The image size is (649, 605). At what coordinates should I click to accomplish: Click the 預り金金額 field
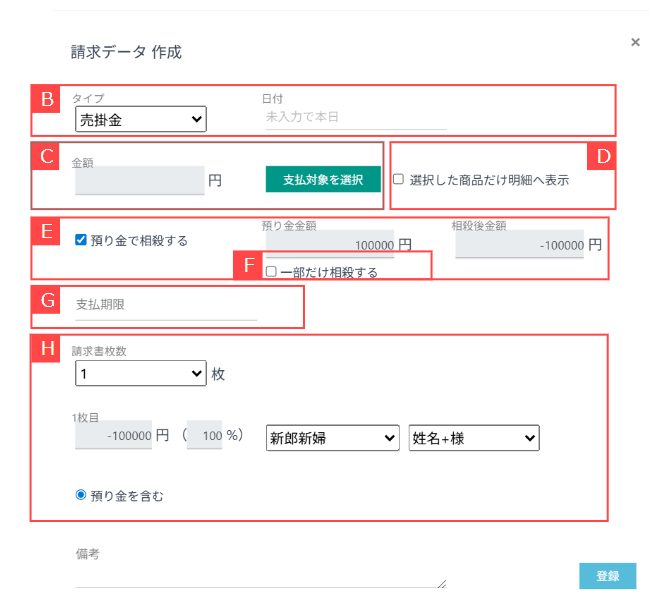pos(328,244)
